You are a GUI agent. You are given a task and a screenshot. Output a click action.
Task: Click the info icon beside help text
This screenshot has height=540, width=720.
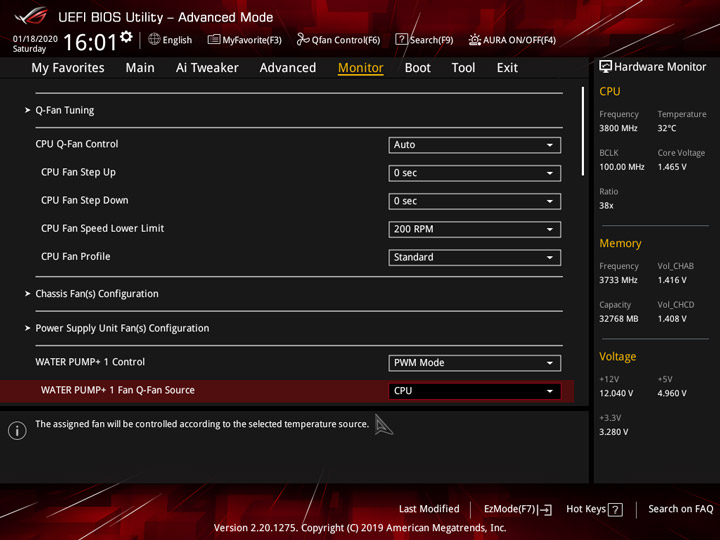point(17,430)
